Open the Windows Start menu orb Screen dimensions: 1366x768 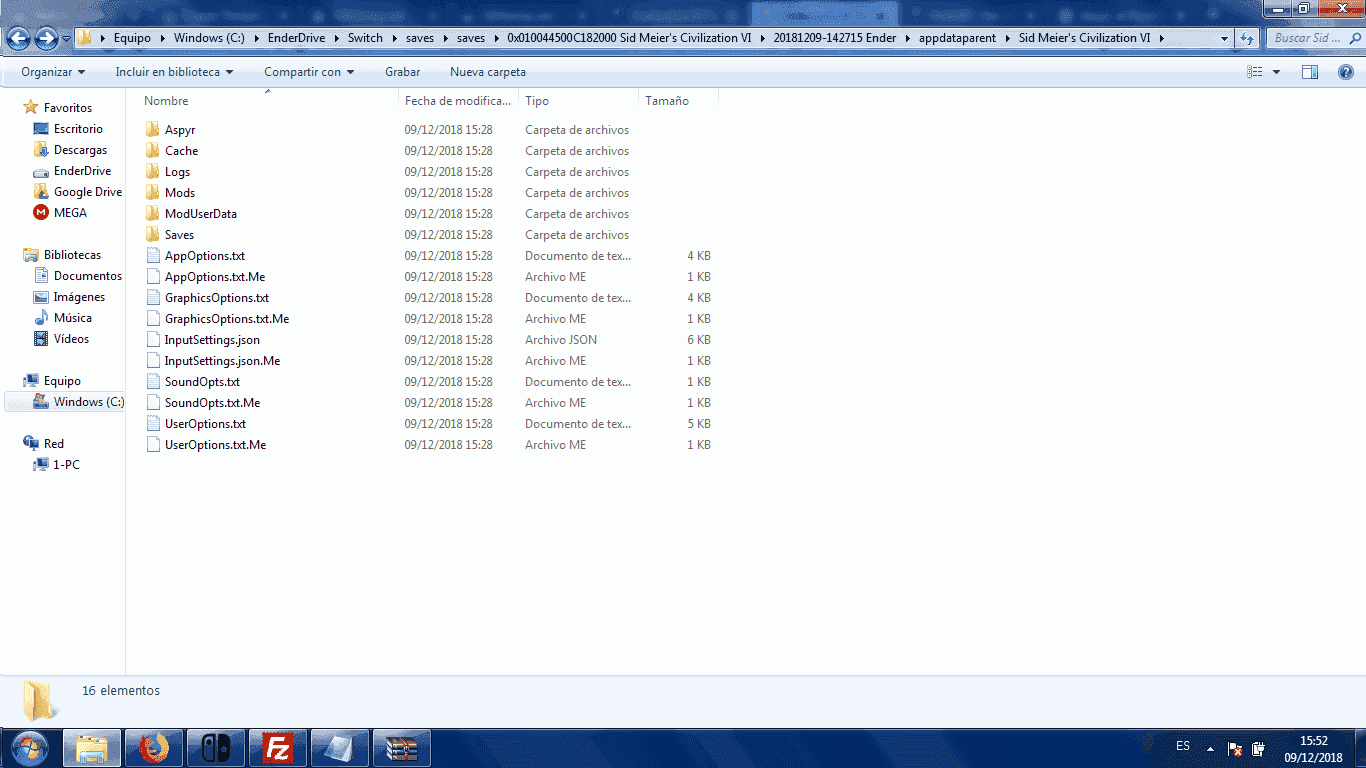(x=28, y=748)
